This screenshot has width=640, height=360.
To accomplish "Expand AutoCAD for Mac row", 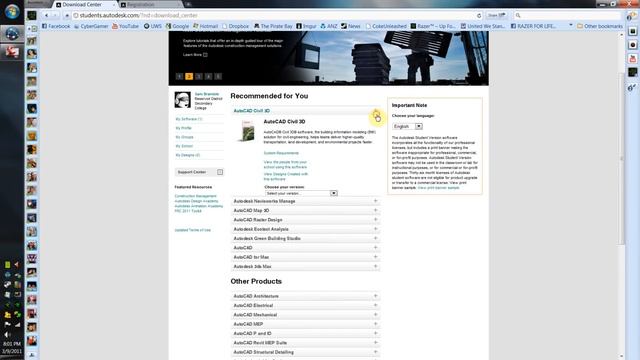I will (x=305, y=257).
